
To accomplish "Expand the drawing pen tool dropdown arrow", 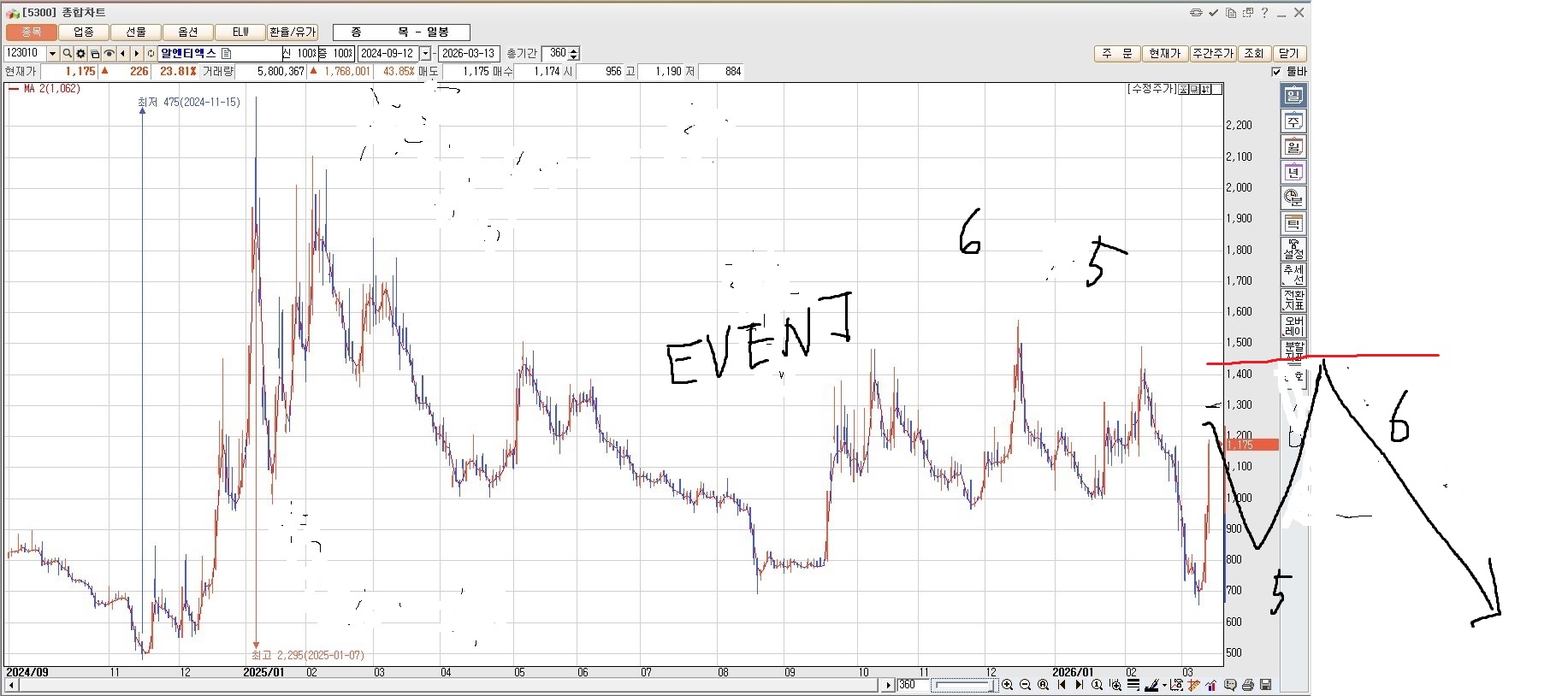I will [x=1164, y=685].
